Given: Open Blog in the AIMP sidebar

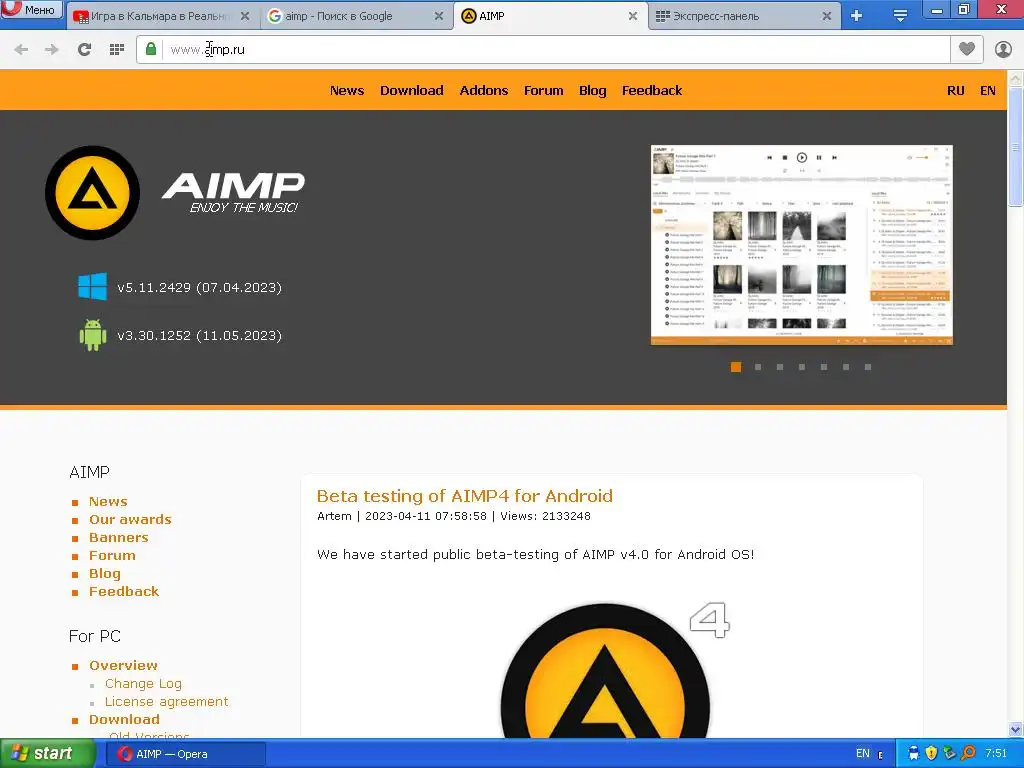Looking at the screenshot, I should tap(104, 573).
